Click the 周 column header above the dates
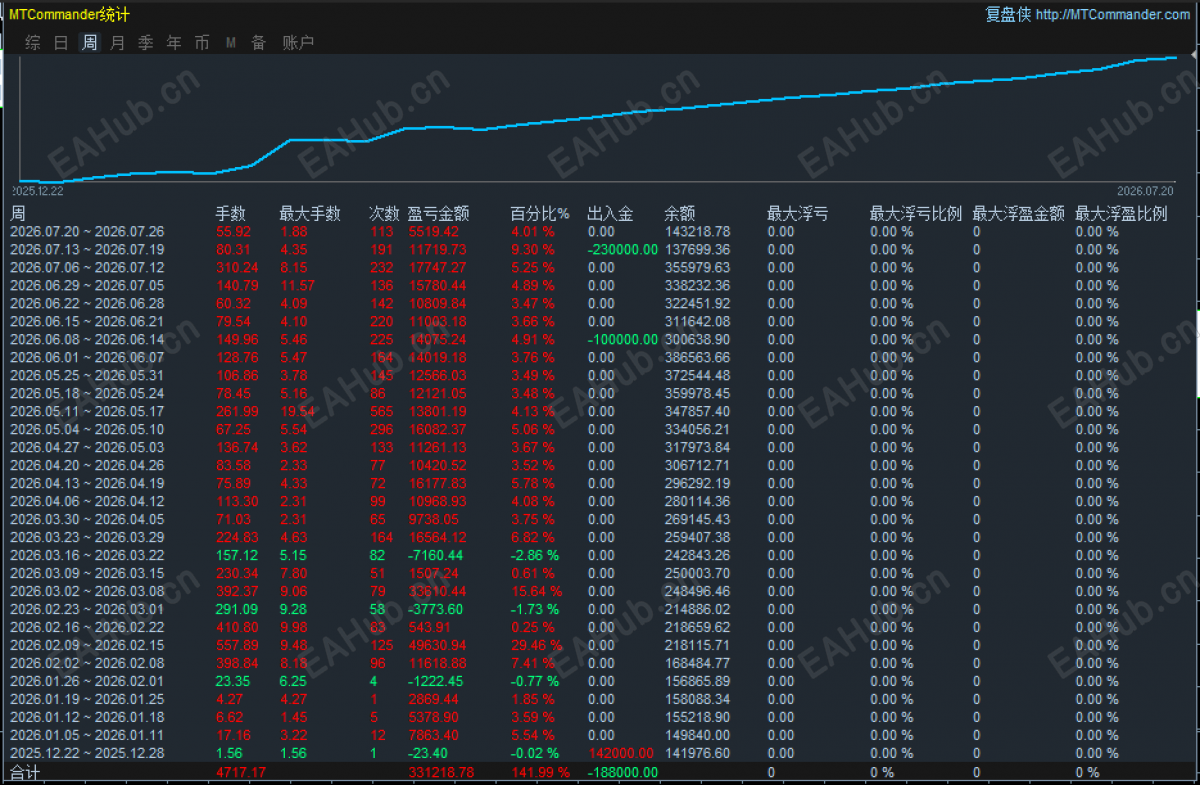 click(x=18, y=213)
